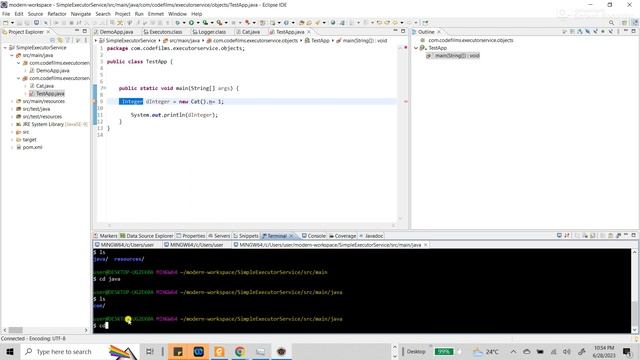
Task: Open the New file dropdown arrow
Action: (x=12, y=23)
